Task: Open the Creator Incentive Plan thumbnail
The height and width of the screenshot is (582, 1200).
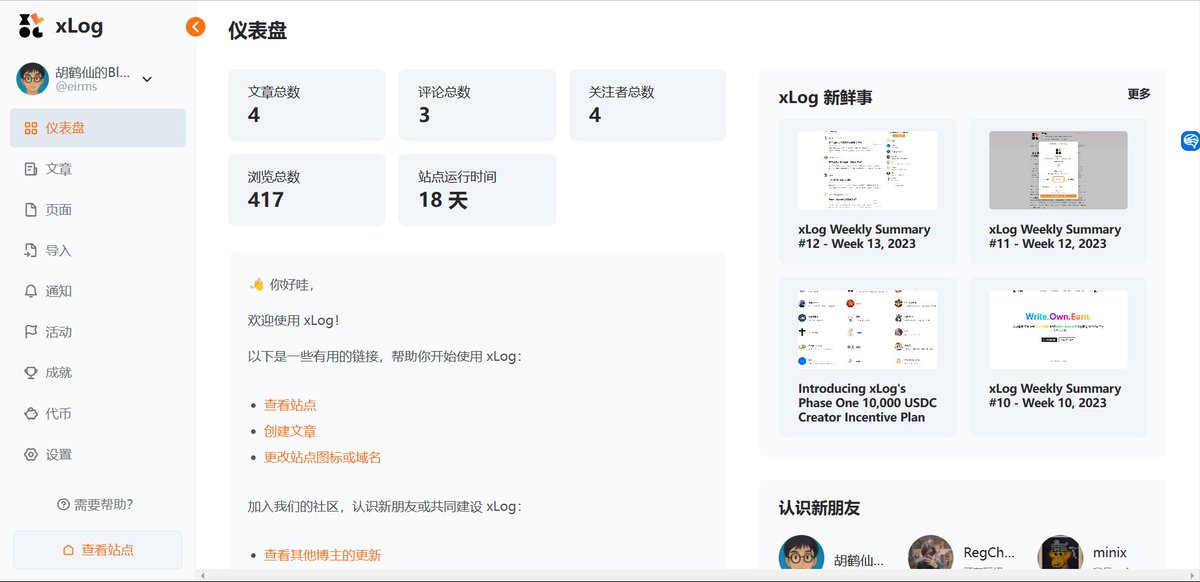Action: [867, 330]
